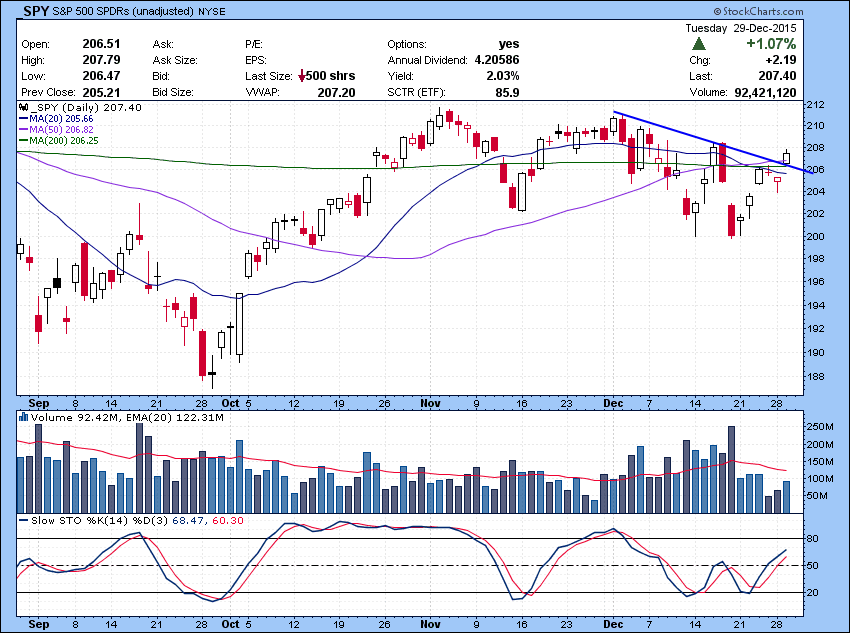Click the green up-arrow change indicator
The image size is (850, 633).
[699, 44]
